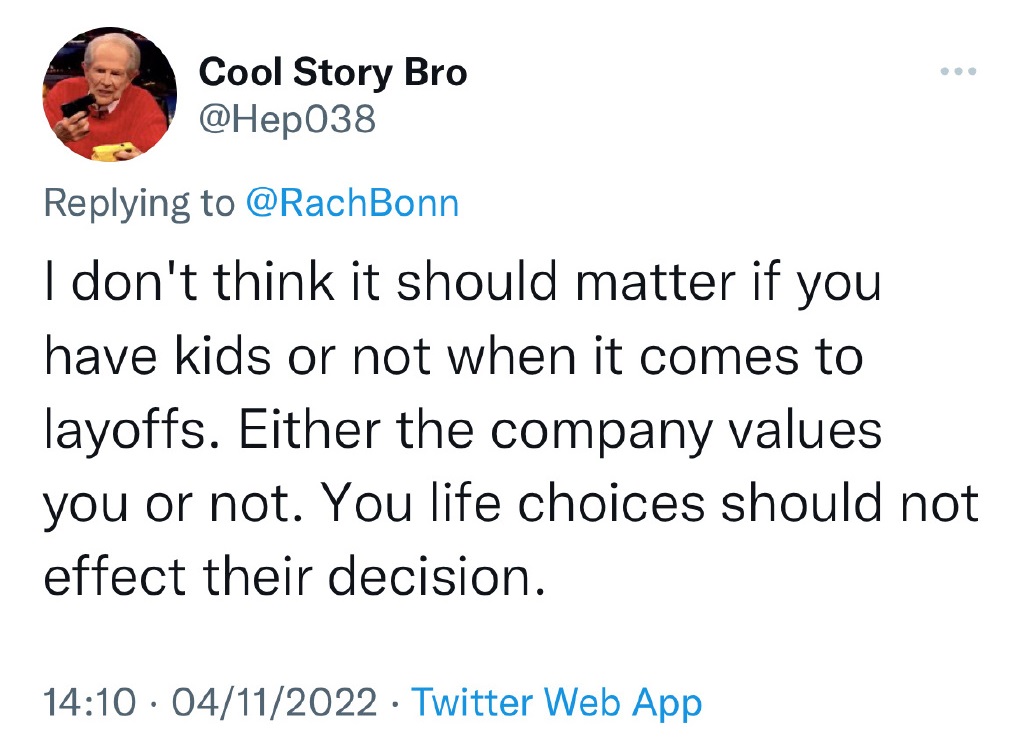
Task: Click the "Replying to" label text
Action: pos(138,203)
